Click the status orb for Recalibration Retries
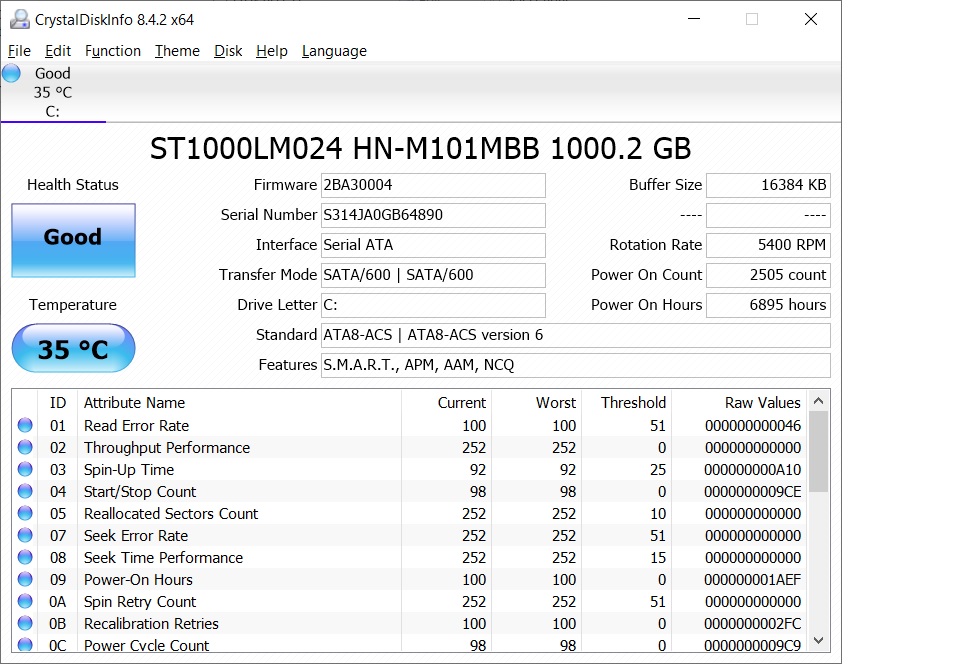960x664 pixels. [x=25, y=623]
